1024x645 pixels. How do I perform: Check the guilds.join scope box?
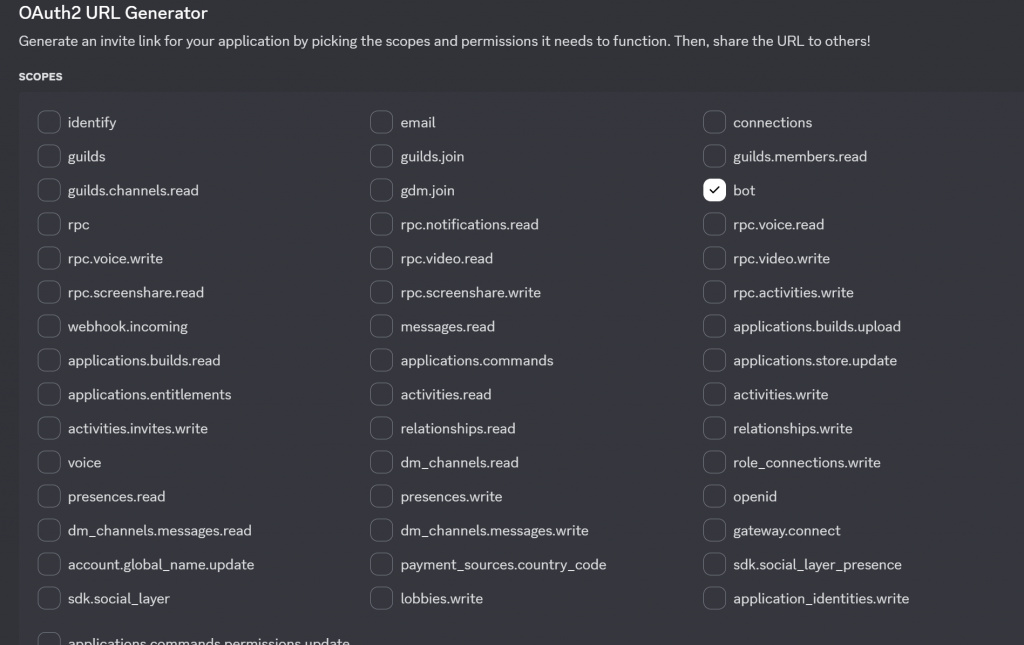[x=382, y=157]
